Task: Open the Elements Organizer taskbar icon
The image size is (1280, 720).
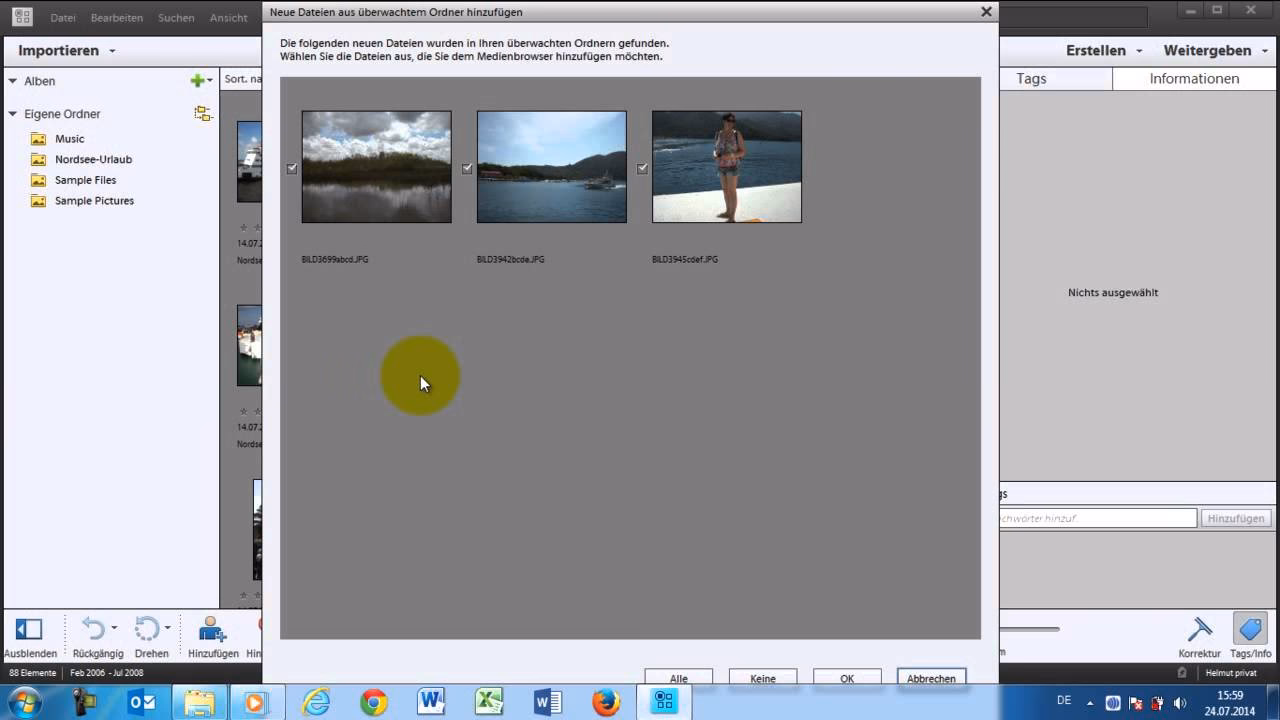Action: click(x=663, y=701)
